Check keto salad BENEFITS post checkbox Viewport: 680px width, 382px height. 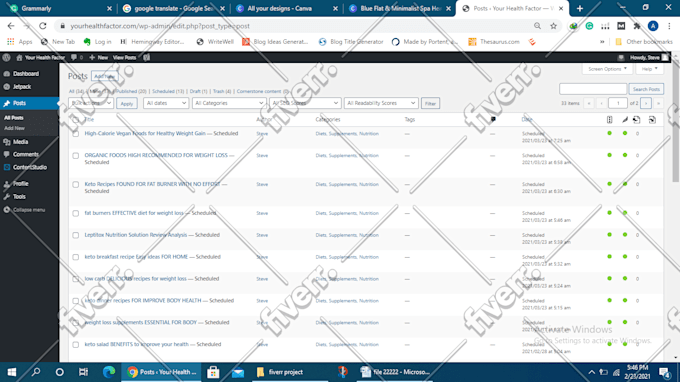76,345
